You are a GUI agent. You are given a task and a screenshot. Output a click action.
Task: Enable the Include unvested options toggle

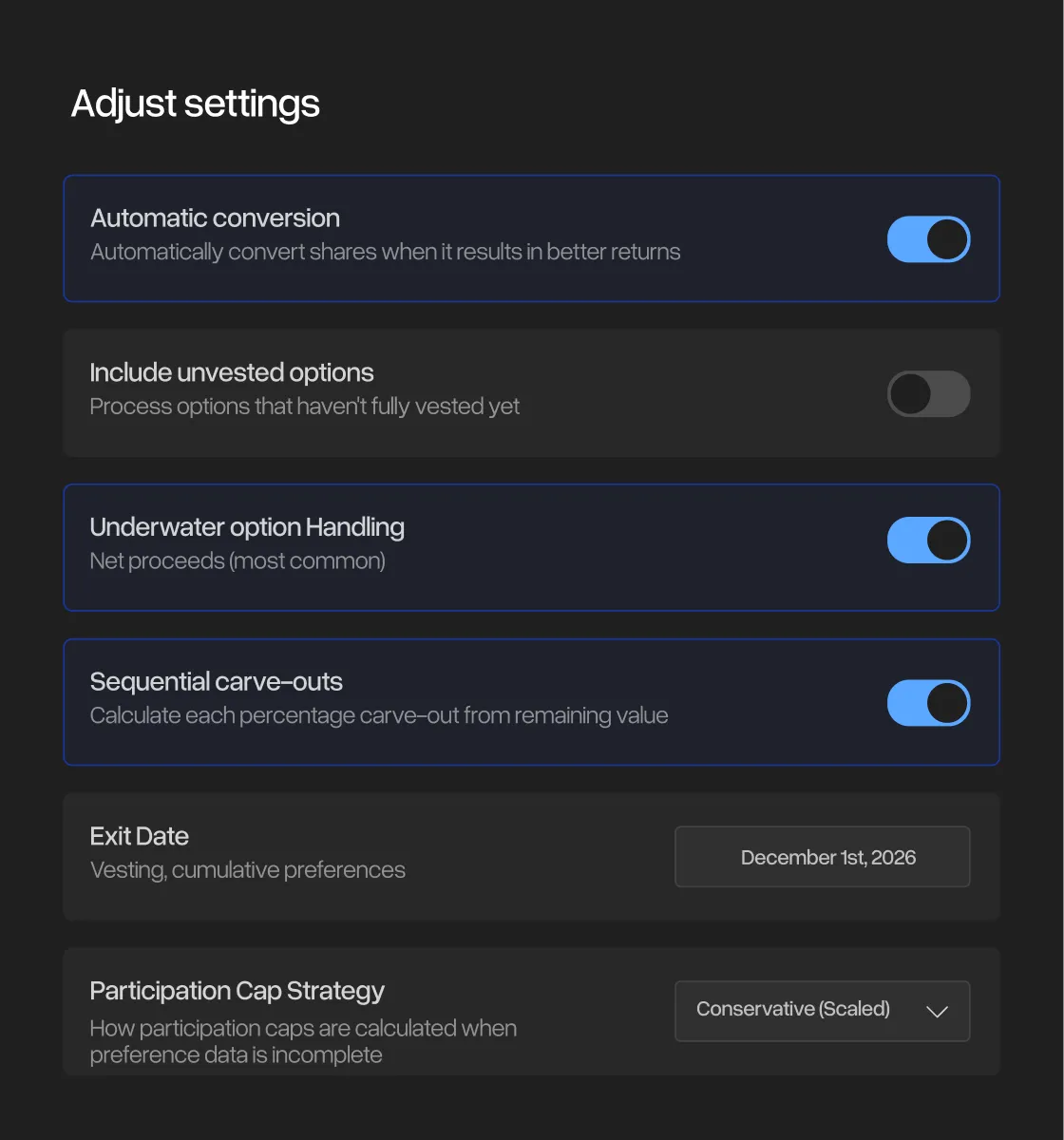(928, 394)
